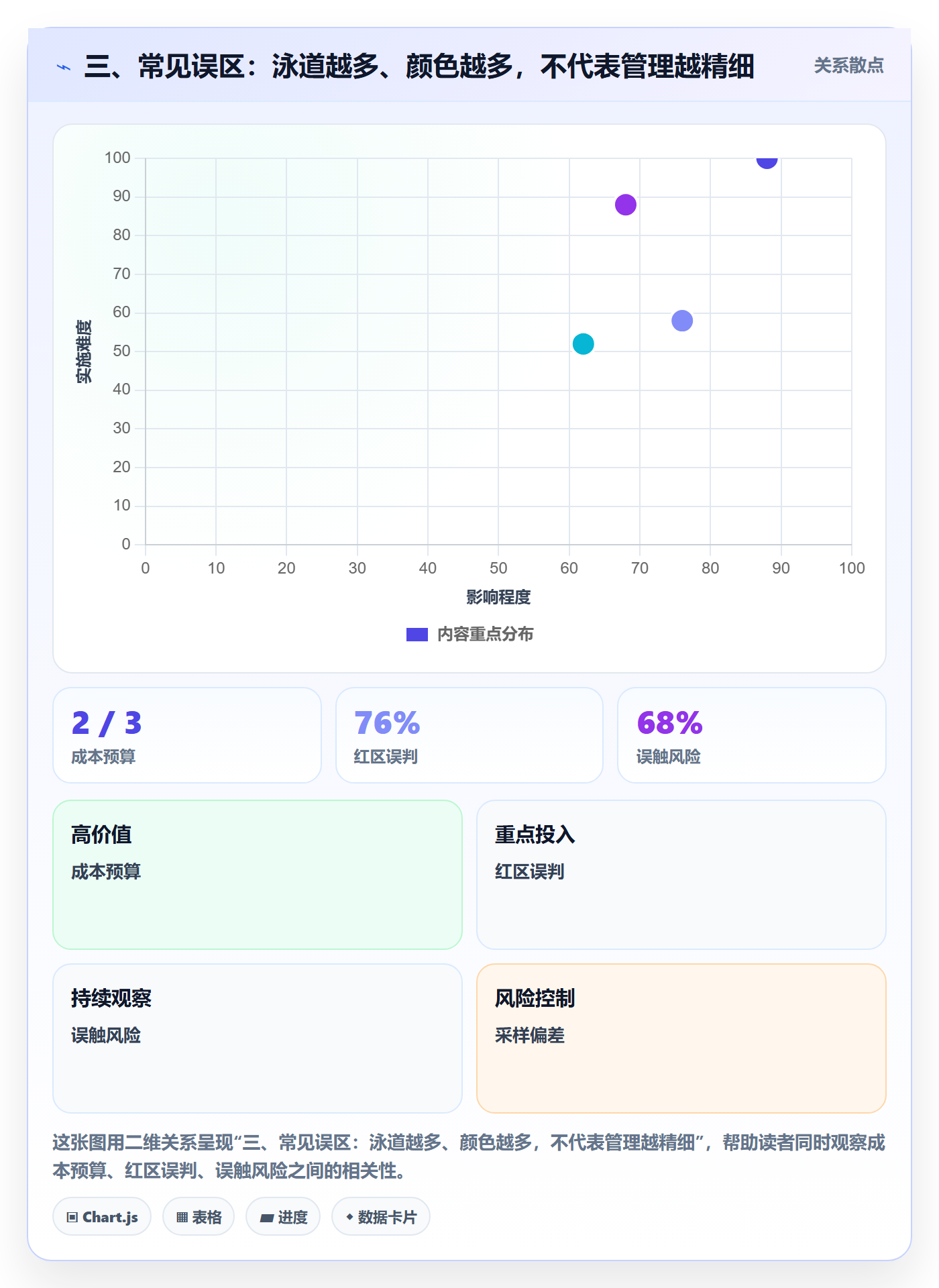Open the 2 / 3 成本预算 stat card
The height and width of the screenshot is (1288, 939).
click(x=187, y=735)
